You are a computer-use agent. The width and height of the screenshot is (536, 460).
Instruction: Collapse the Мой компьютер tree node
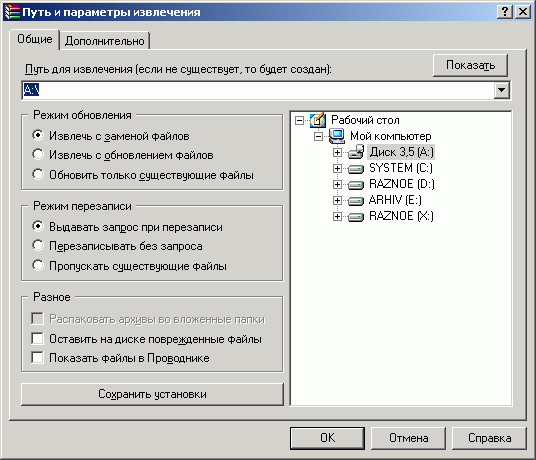tap(318, 137)
